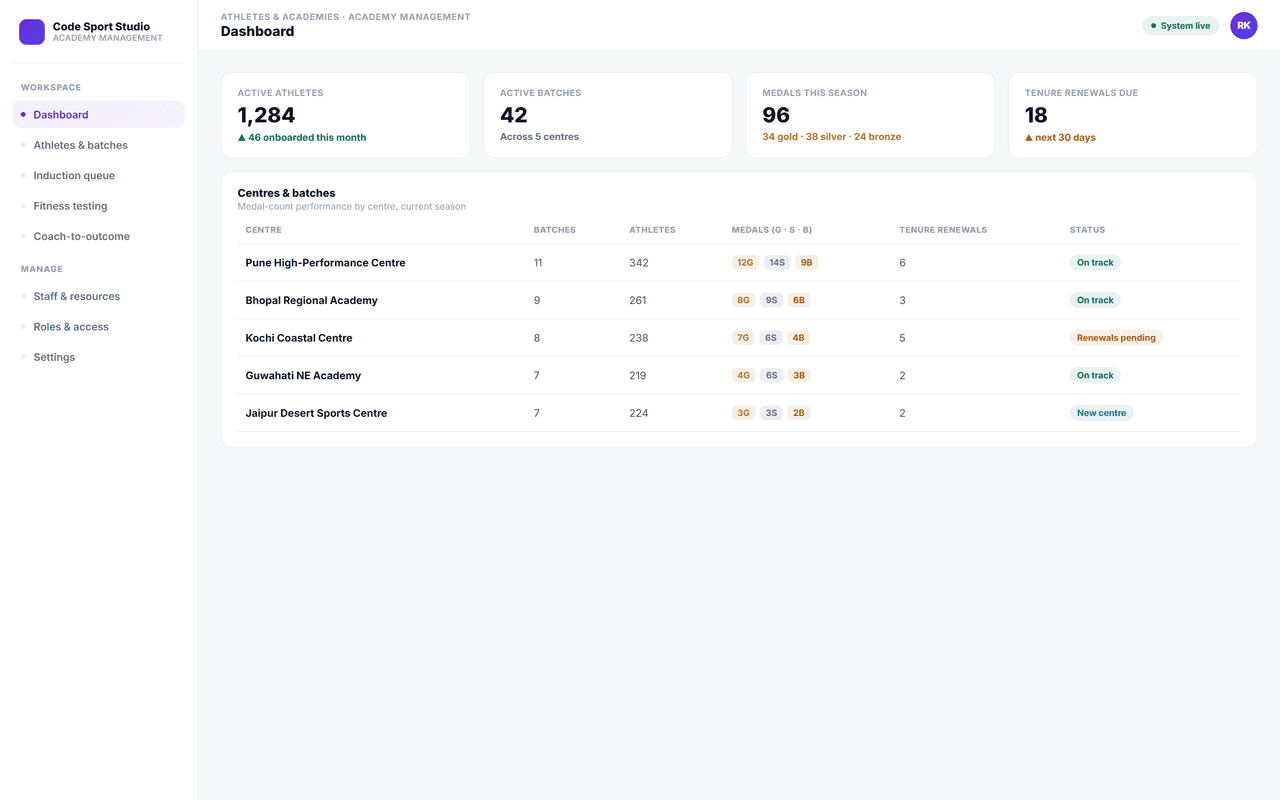Click On track status for Pune
Image resolution: width=1280 pixels, height=800 pixels.
[1095, 263]
